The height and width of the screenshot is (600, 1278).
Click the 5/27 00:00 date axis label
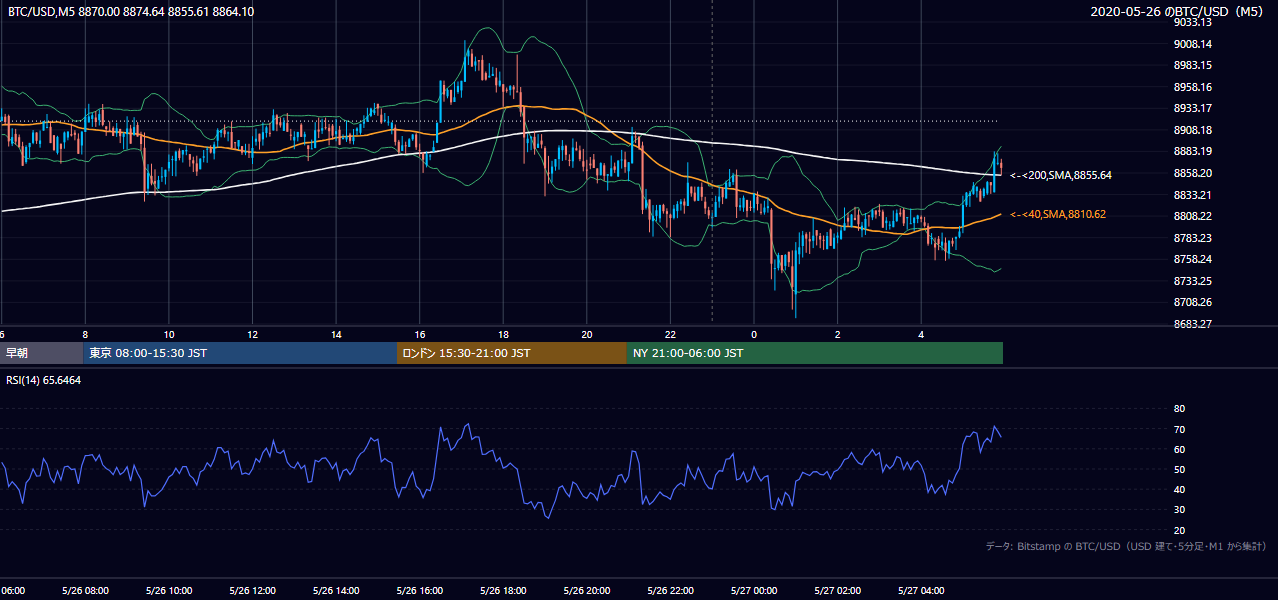pyautogui.click(x=754, y=591)
